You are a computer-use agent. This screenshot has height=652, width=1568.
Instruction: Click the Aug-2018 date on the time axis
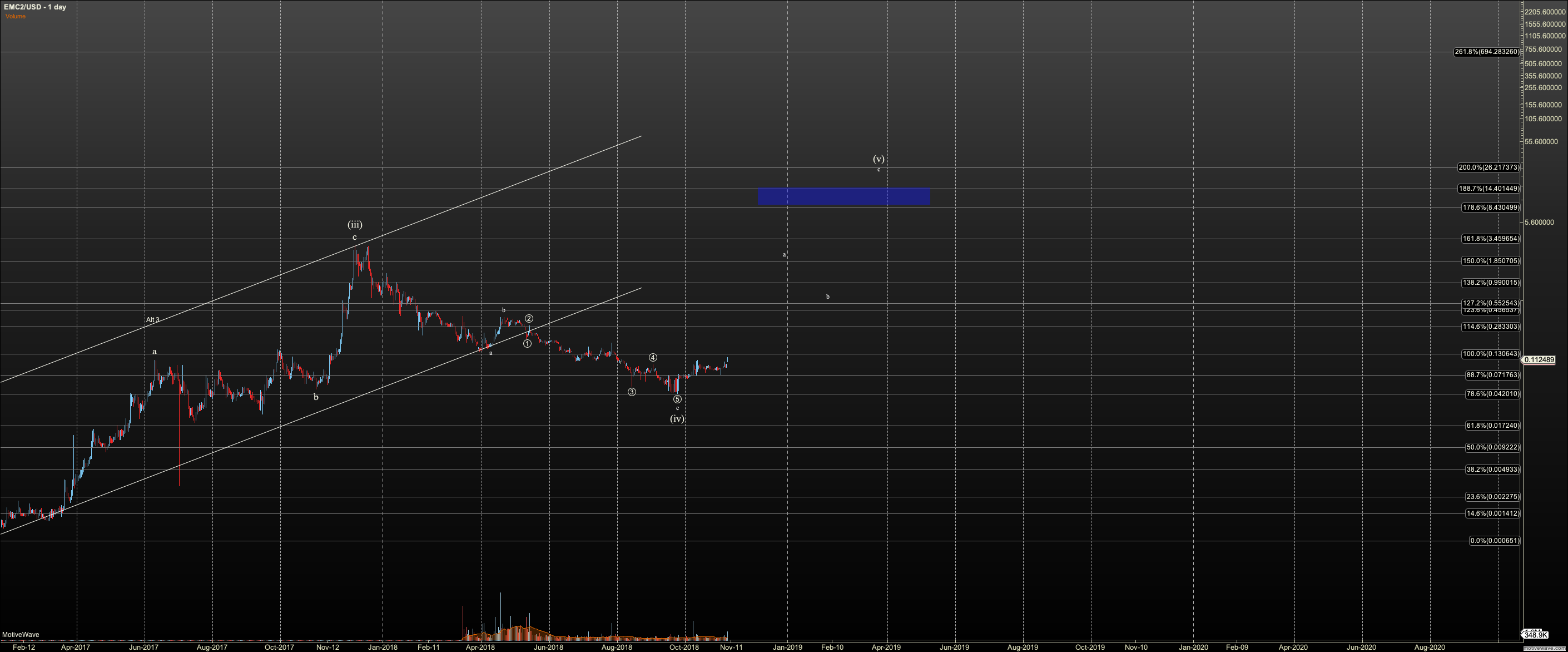click(x=617, y=647)
